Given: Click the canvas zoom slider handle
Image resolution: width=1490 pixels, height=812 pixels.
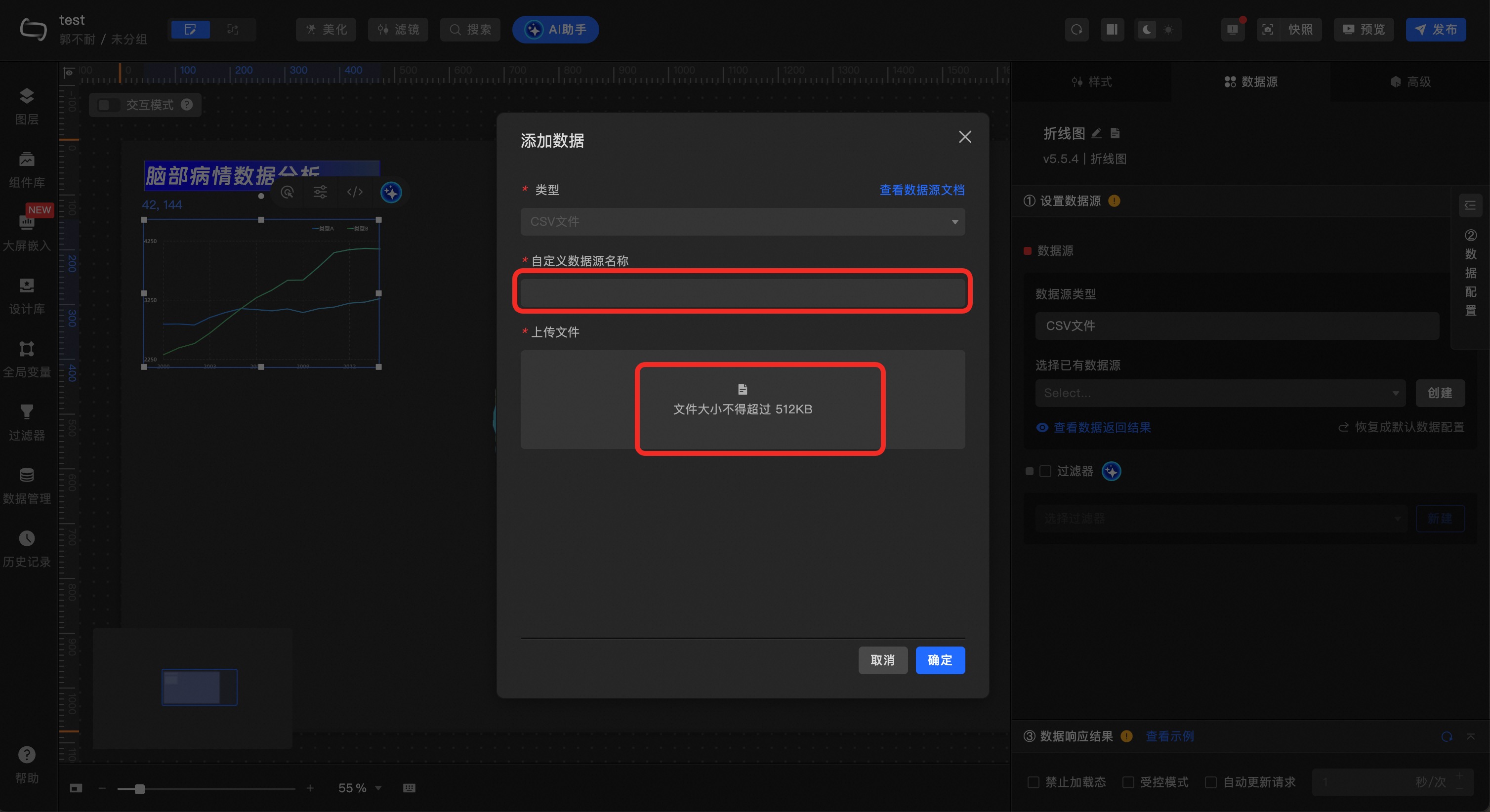Looking at the screenshot, I should (139, 789).
